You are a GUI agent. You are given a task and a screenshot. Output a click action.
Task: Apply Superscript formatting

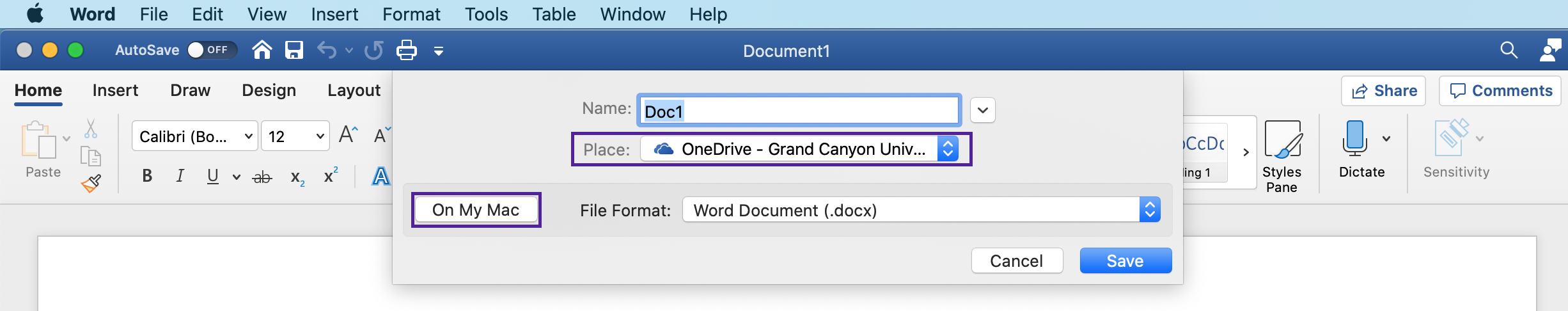click(331, 175)
